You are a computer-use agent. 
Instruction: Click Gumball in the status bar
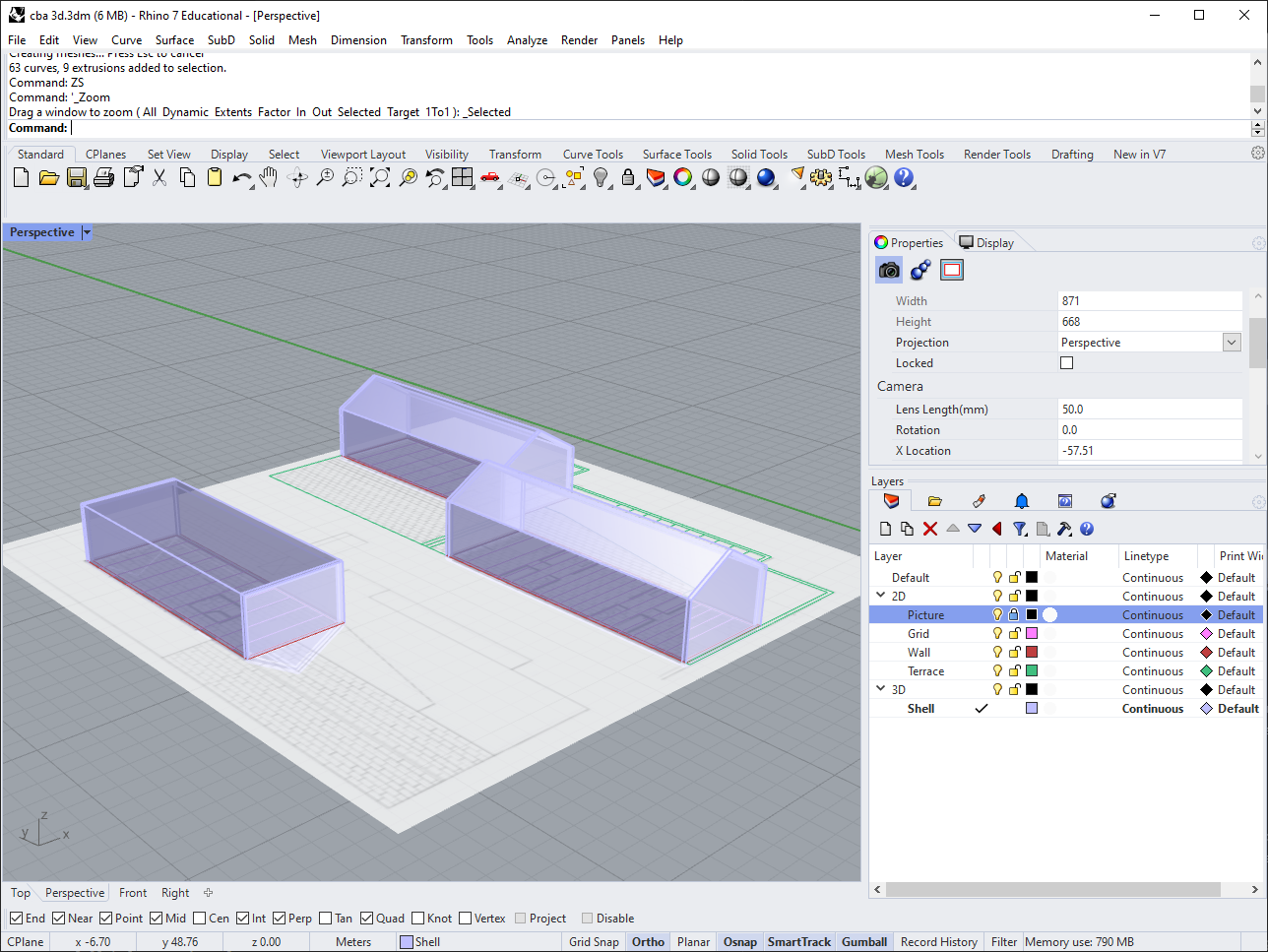coord(862,941)
